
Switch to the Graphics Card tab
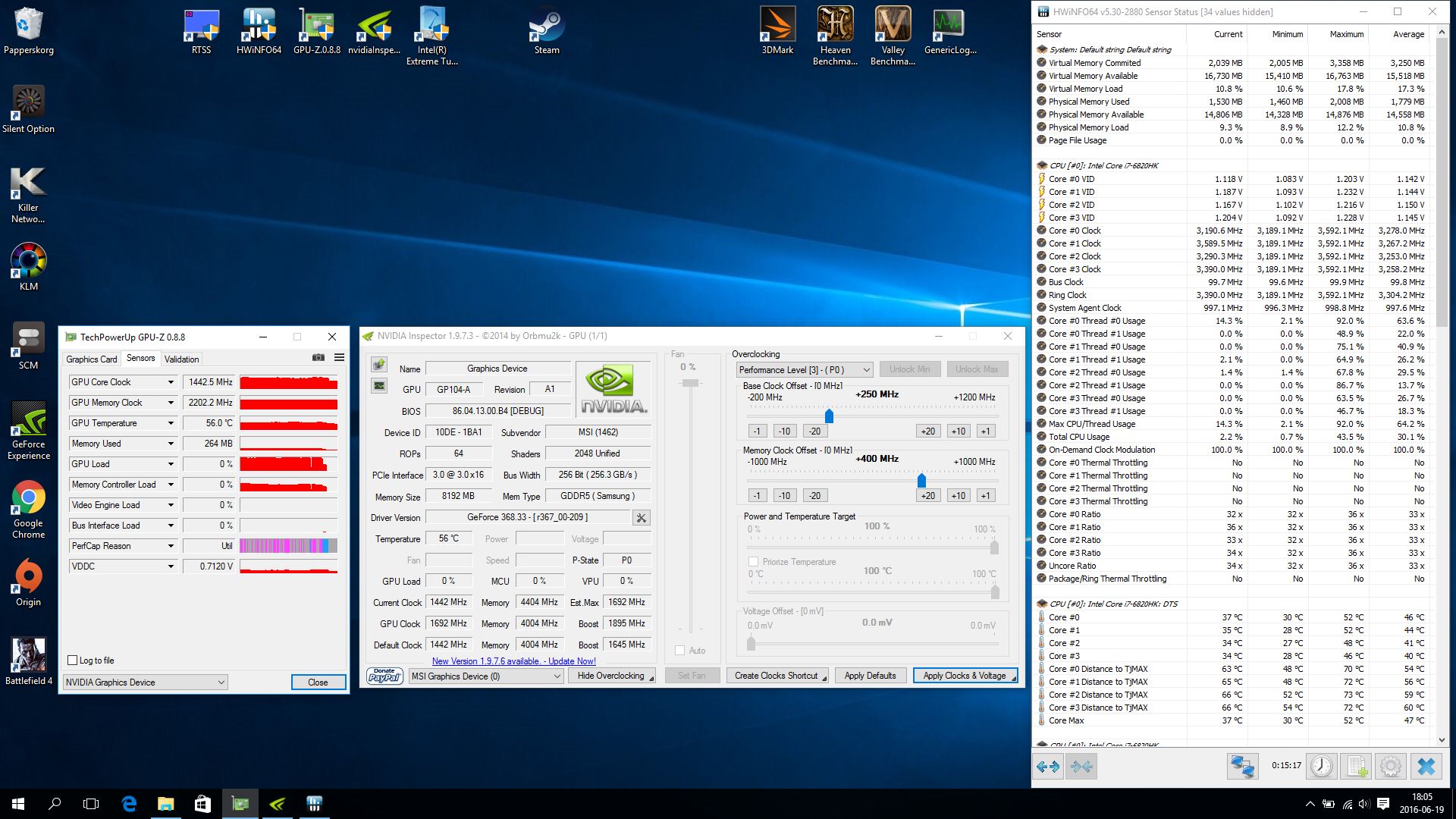[92, 359]
